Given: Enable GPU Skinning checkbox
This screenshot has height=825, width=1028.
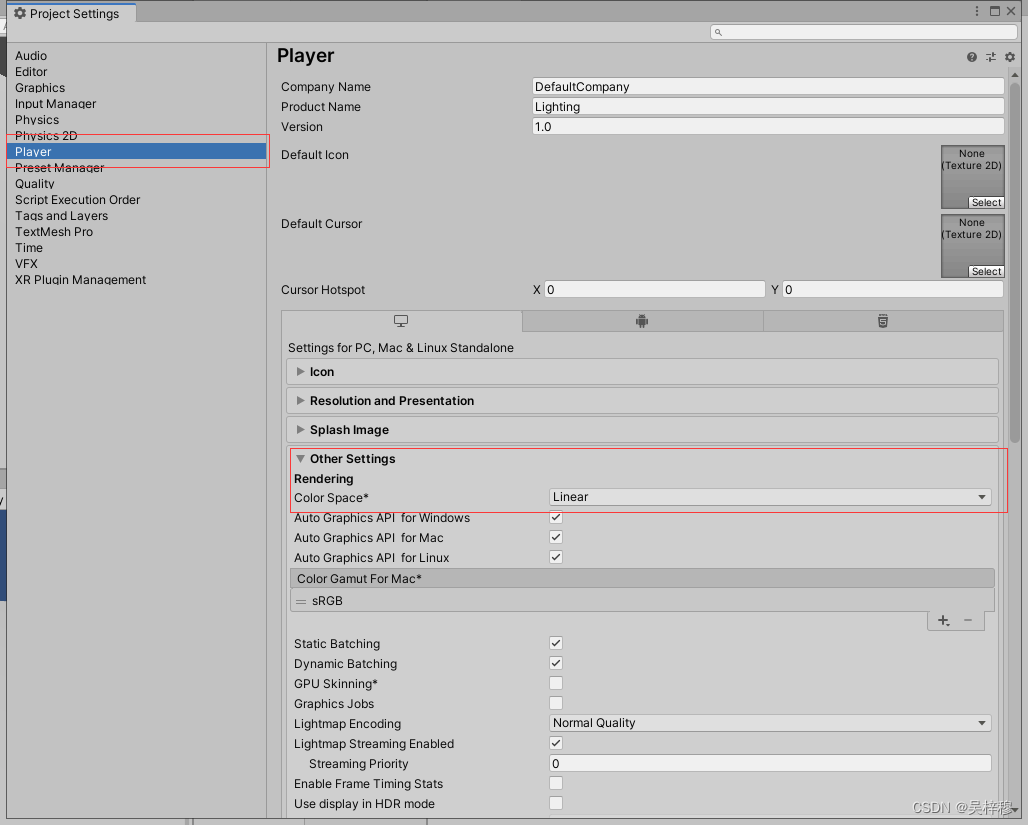Looking at the screenshot, I should click(x=556, y=683).
